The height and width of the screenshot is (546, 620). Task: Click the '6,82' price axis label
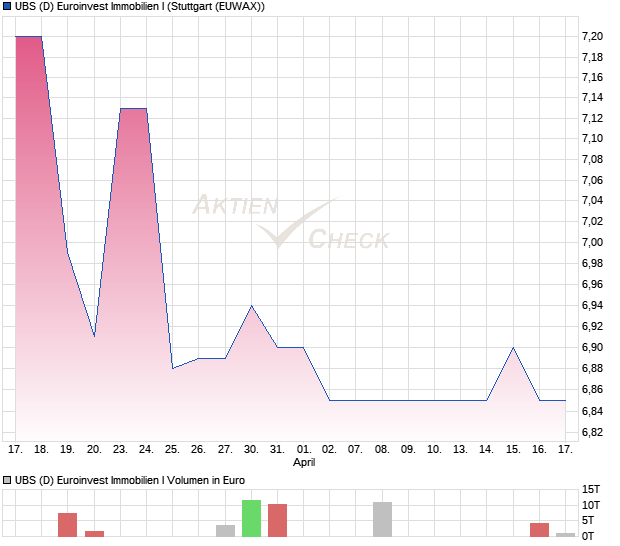592,432
